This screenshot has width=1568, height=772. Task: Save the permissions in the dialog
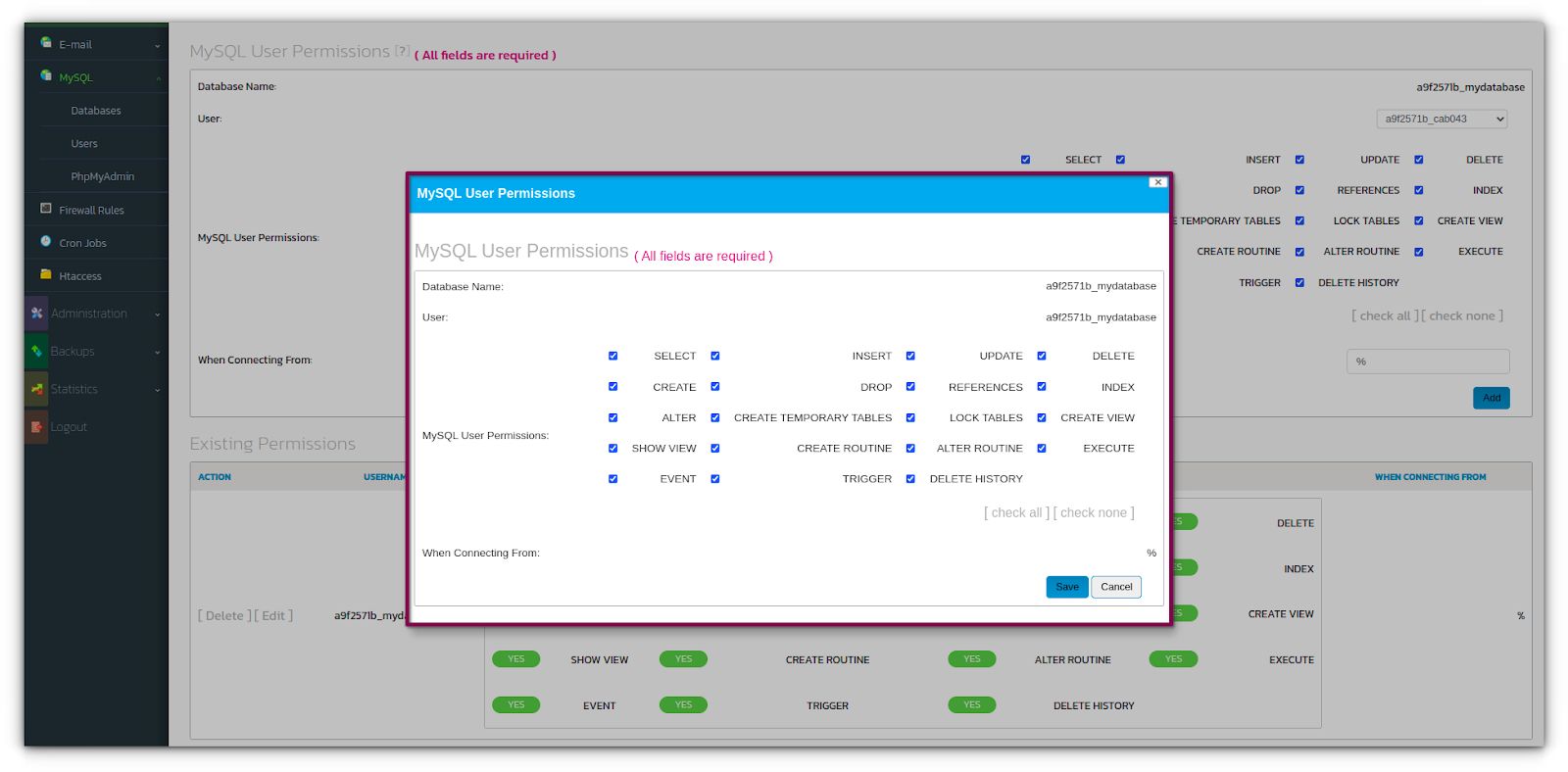(1067, 587)
